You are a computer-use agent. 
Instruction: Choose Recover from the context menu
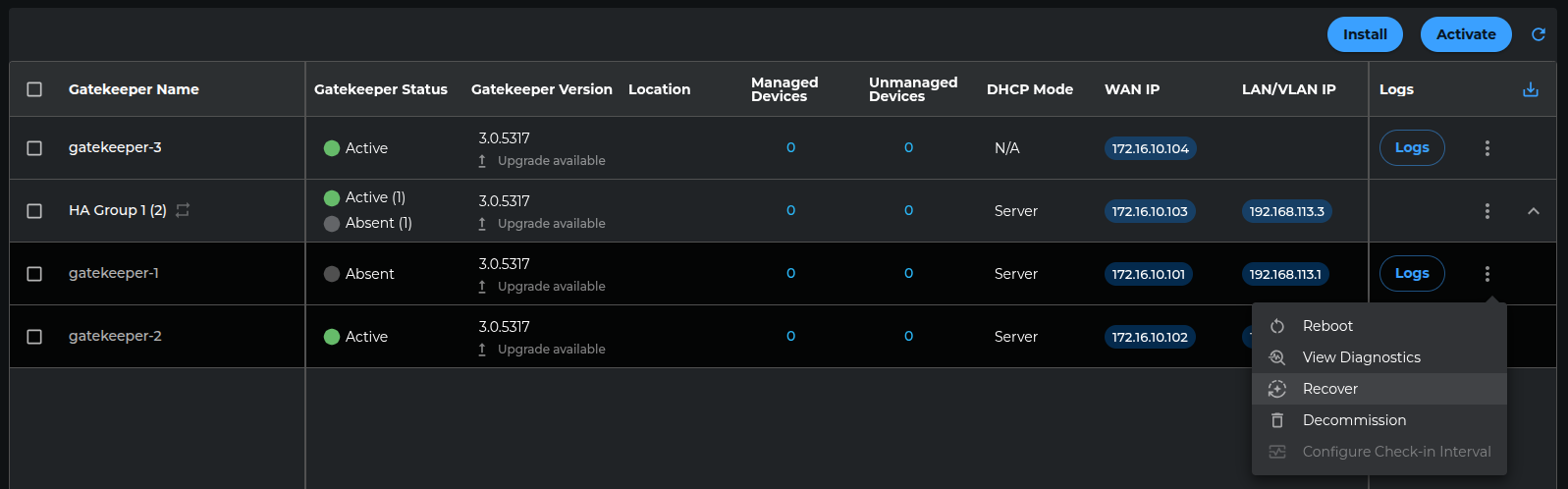pos(1329,389)
